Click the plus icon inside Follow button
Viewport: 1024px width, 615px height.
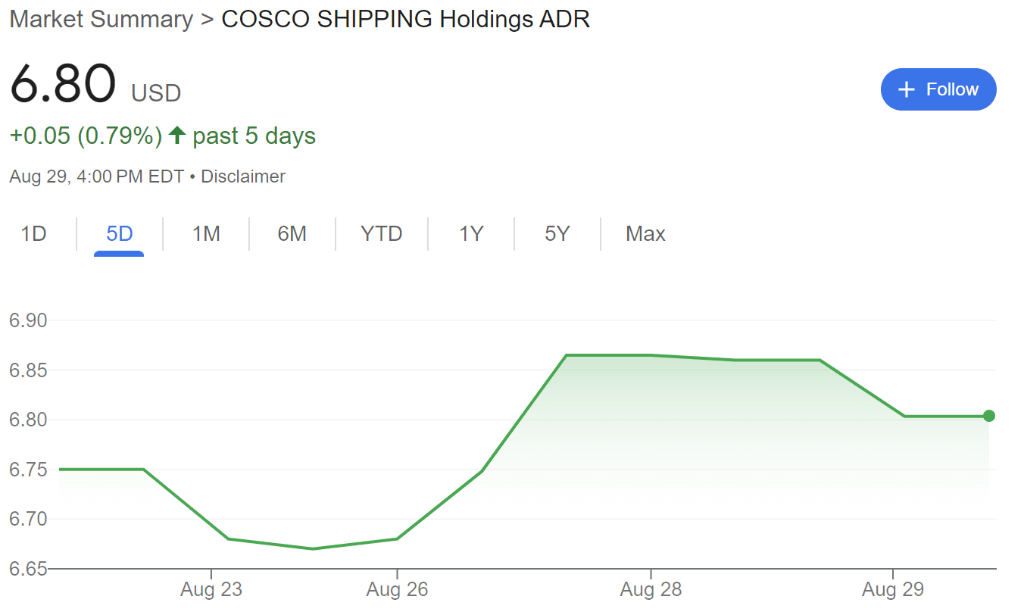pyautogui.click(x=906, y=89)
